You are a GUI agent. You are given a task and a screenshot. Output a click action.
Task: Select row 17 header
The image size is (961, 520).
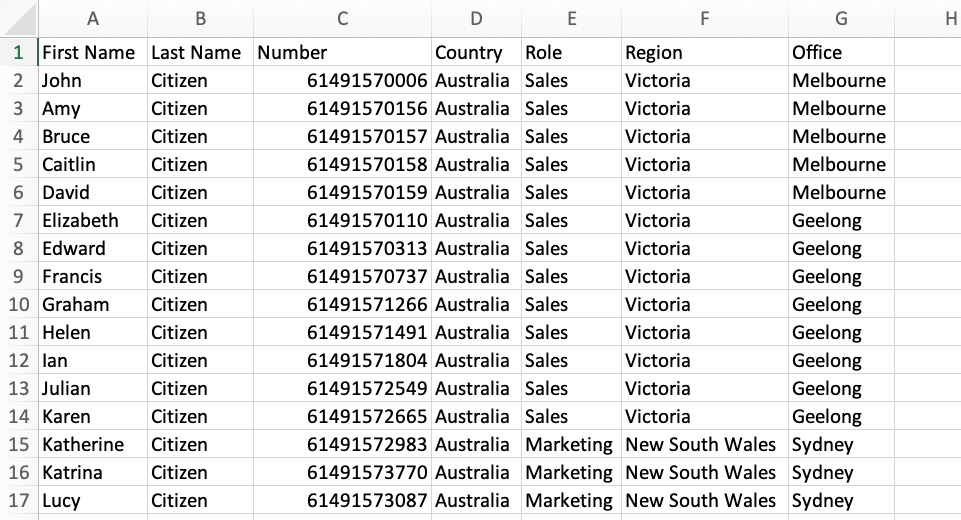pos(18,500)
